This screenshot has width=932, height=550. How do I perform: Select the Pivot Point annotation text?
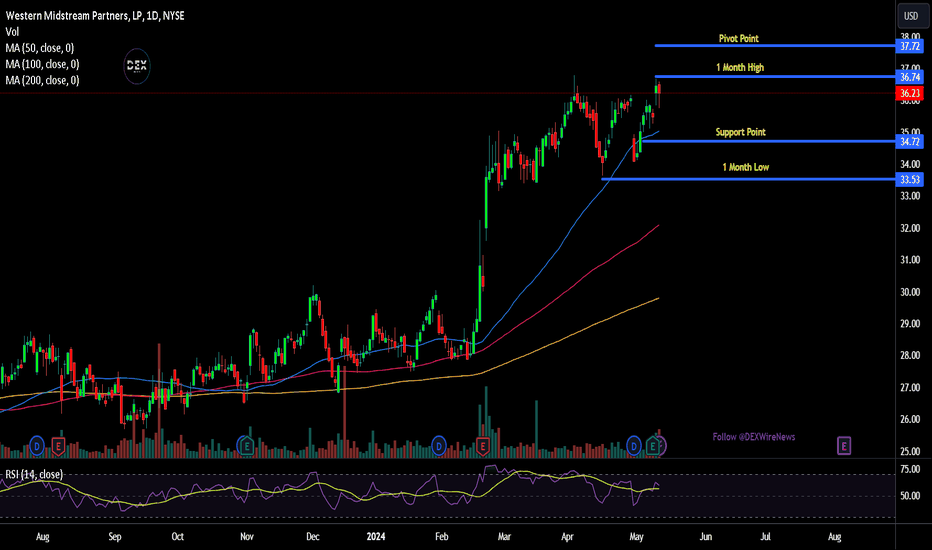pos(739,39)
